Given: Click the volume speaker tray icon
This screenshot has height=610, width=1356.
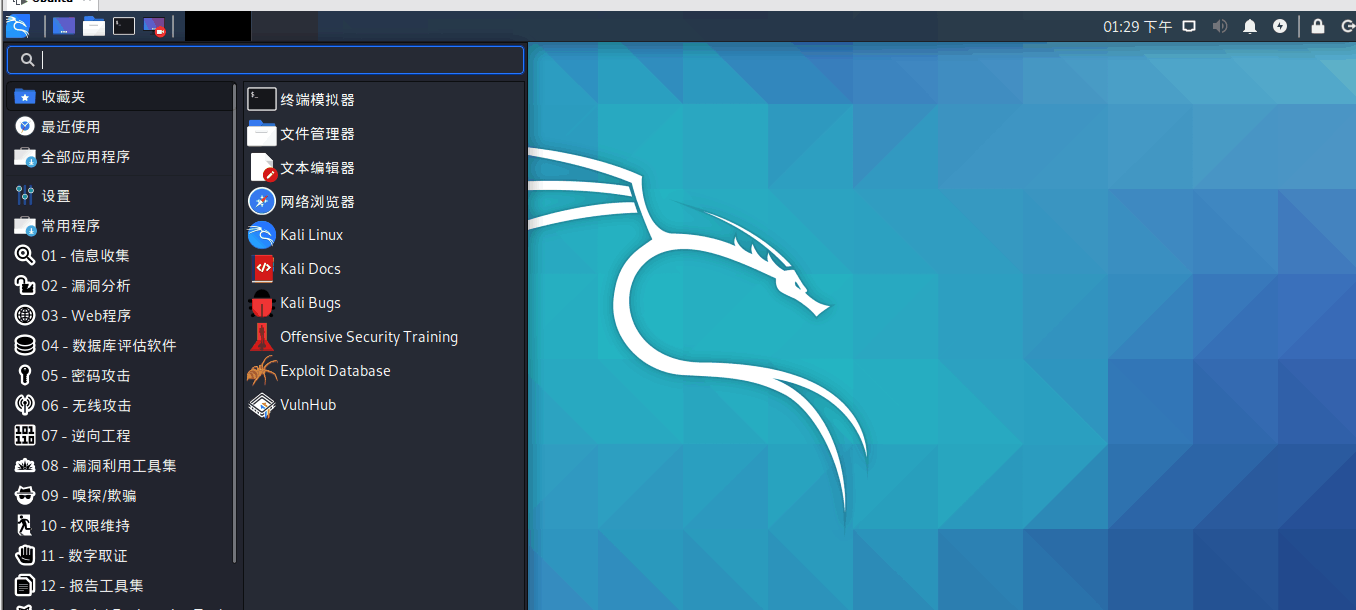Looking at the screenshot, I should (x=1220, y=27).
